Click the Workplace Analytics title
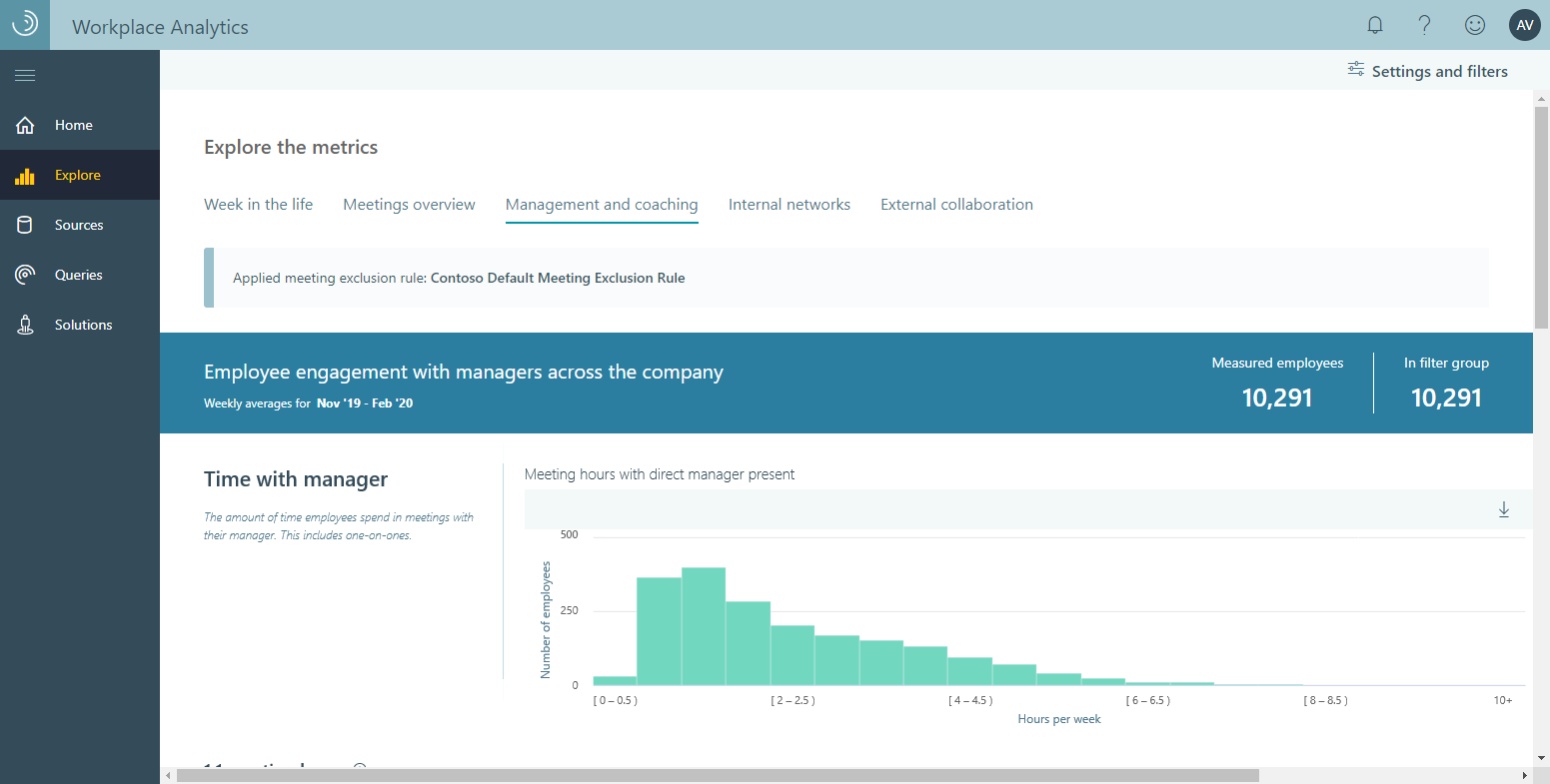Screen dimensions: 1550x784 [x=160, y=27]
